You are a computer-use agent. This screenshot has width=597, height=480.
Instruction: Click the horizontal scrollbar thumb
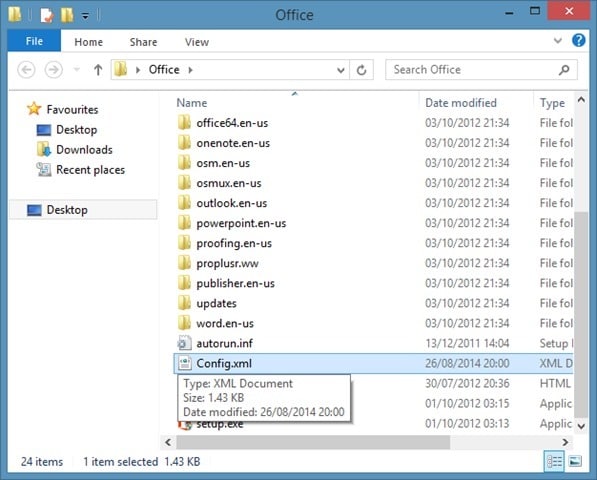point(313,442)
